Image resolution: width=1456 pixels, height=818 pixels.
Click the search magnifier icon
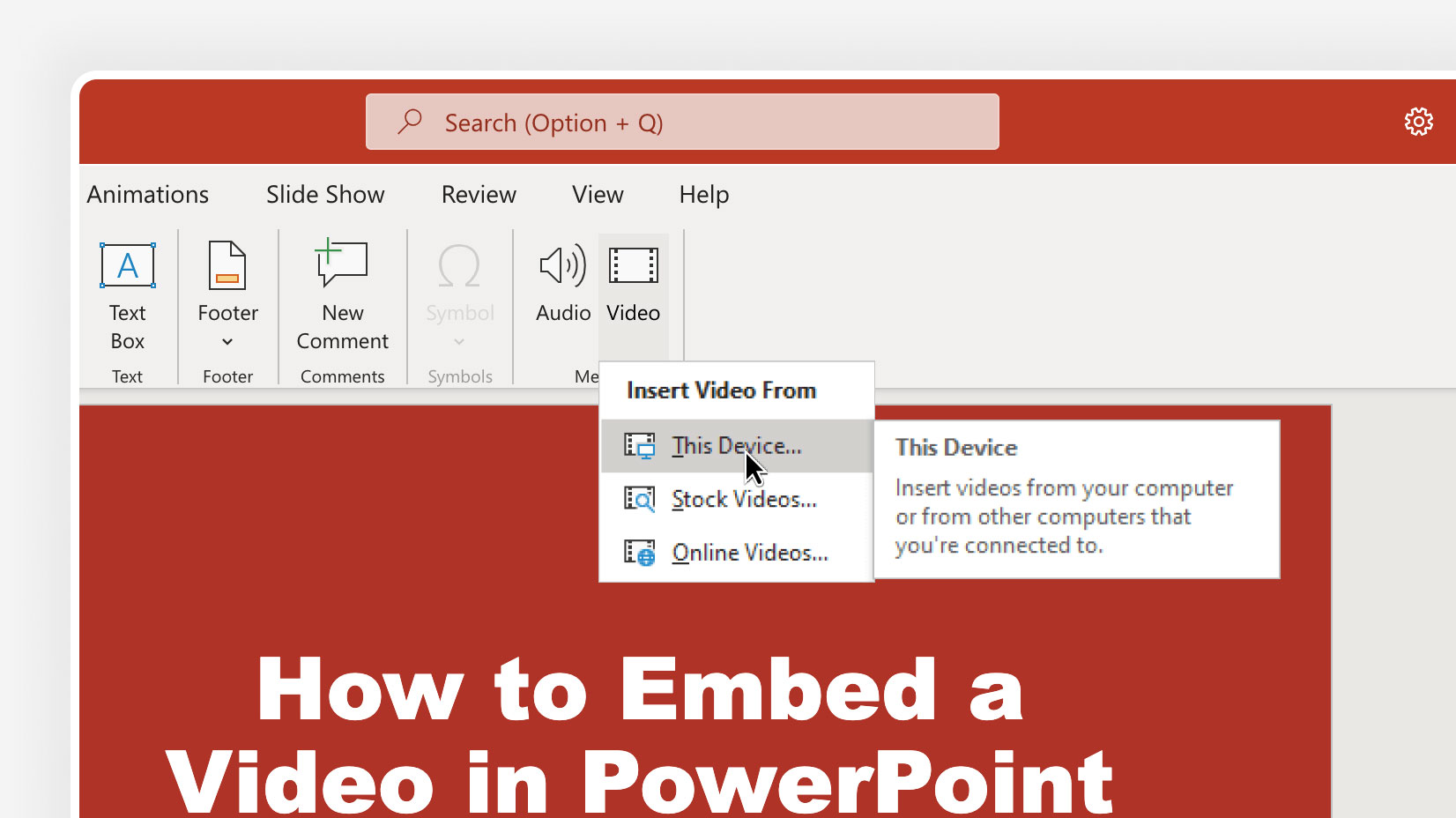[x=410, y=122]
